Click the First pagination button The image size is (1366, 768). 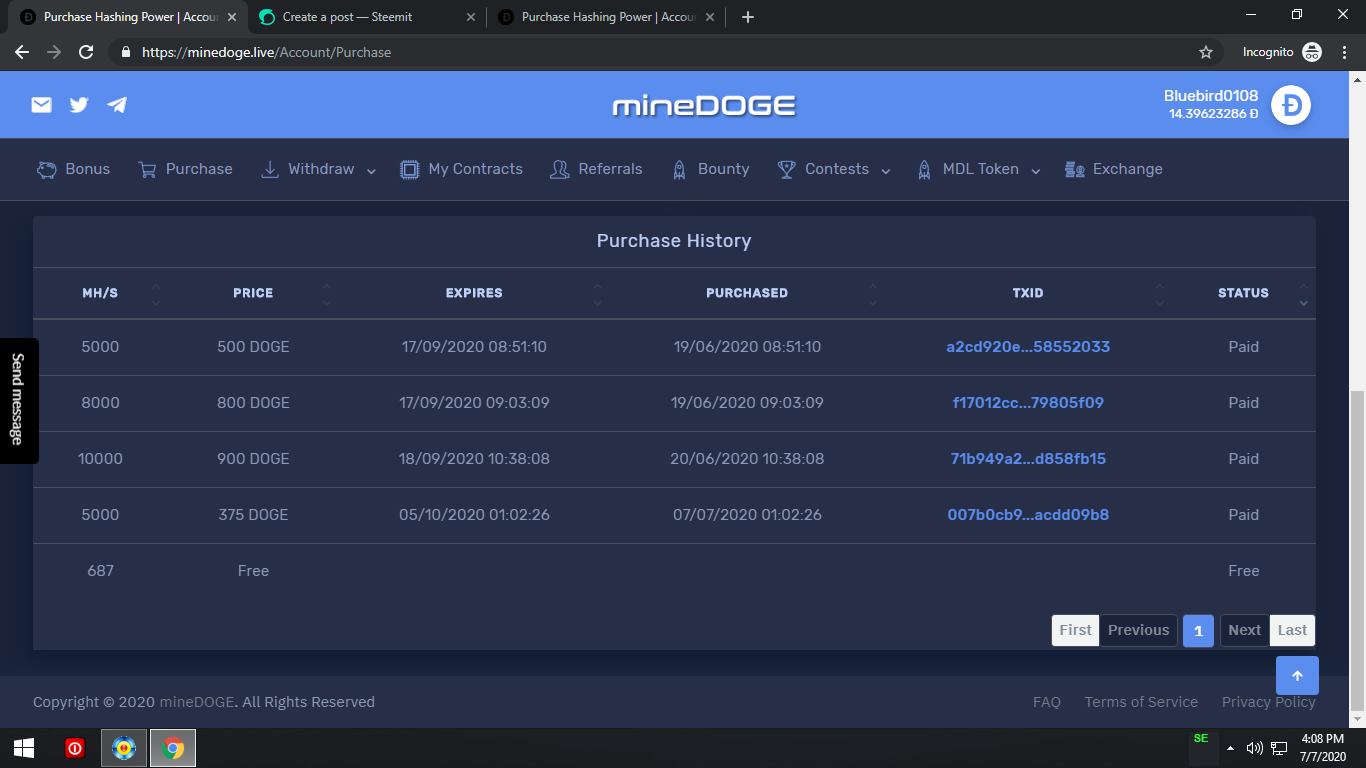pos(1075,630)
